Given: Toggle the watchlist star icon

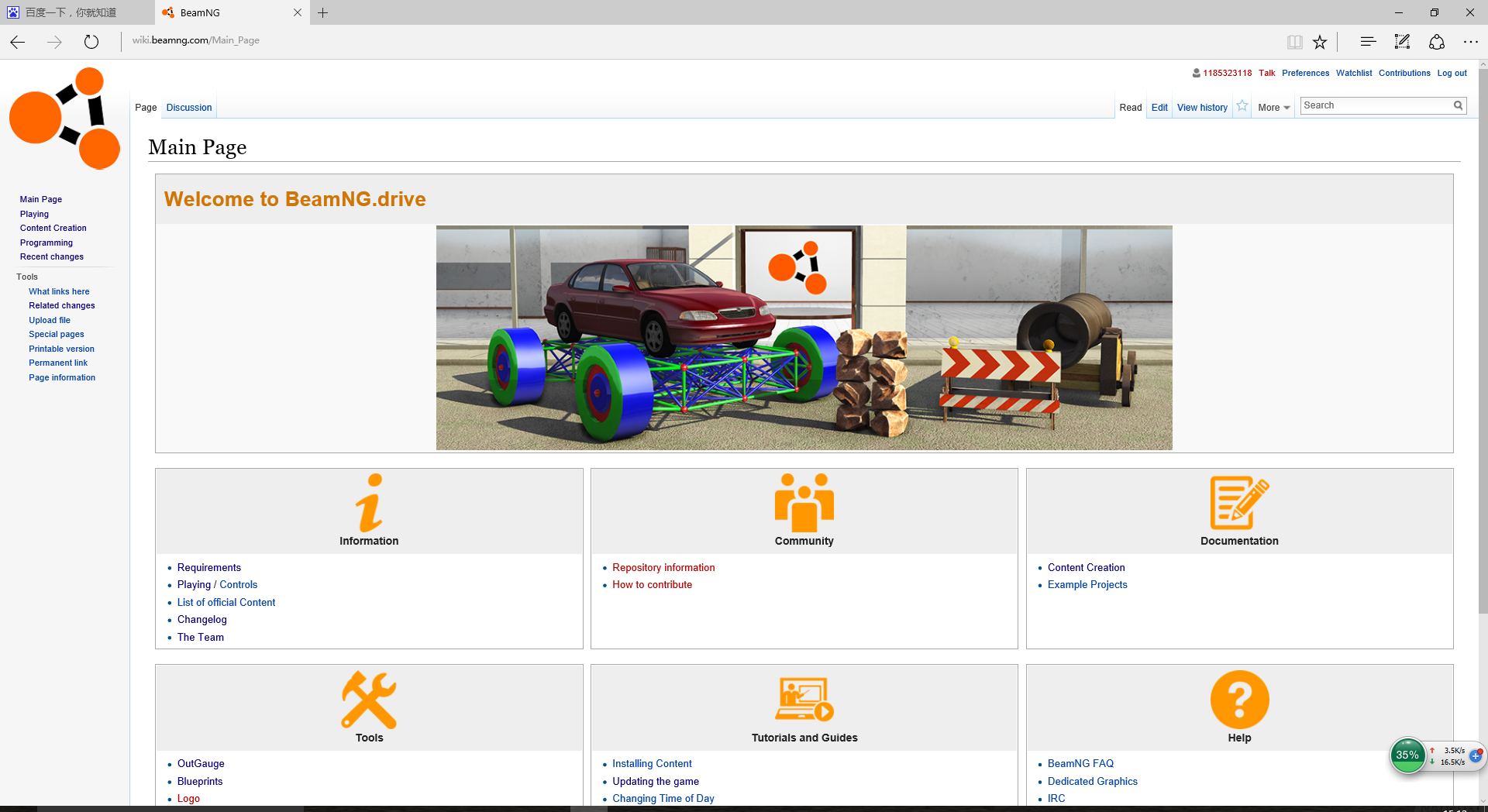Looking at the screenshot, I should coord(1242,106).
